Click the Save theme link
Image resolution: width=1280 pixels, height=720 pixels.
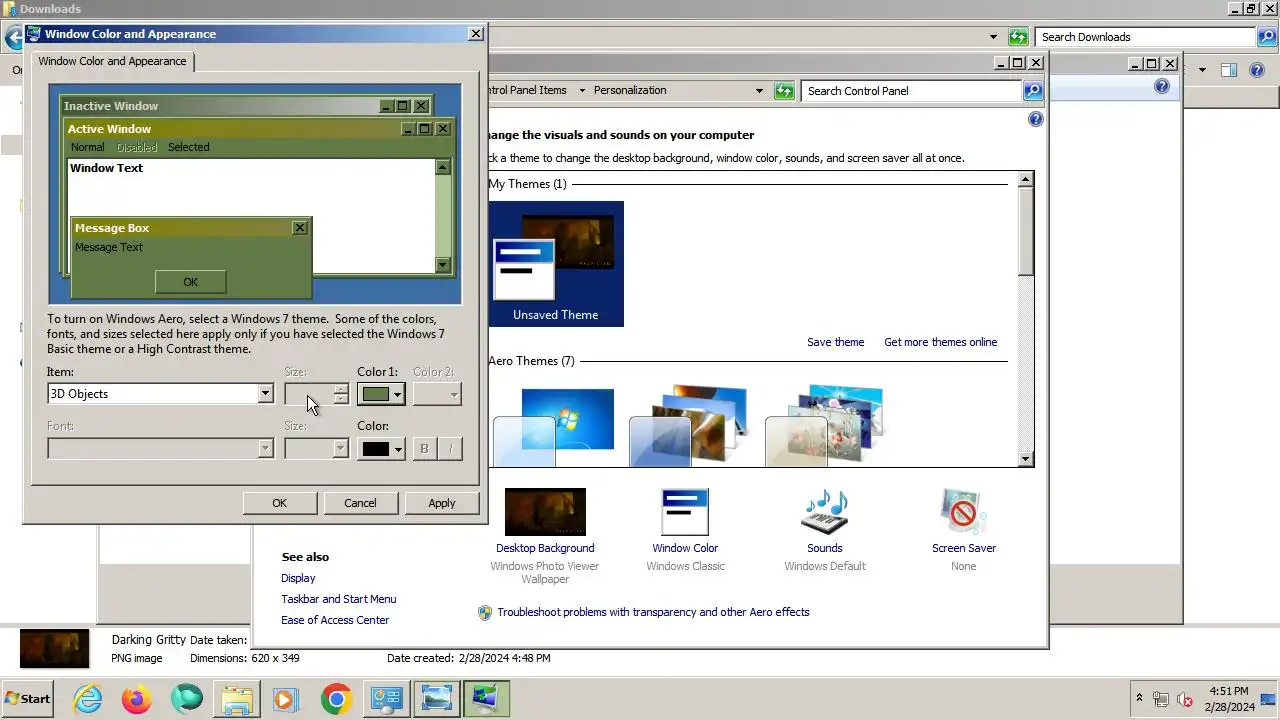pyautogui.click(x=835, y=342)
